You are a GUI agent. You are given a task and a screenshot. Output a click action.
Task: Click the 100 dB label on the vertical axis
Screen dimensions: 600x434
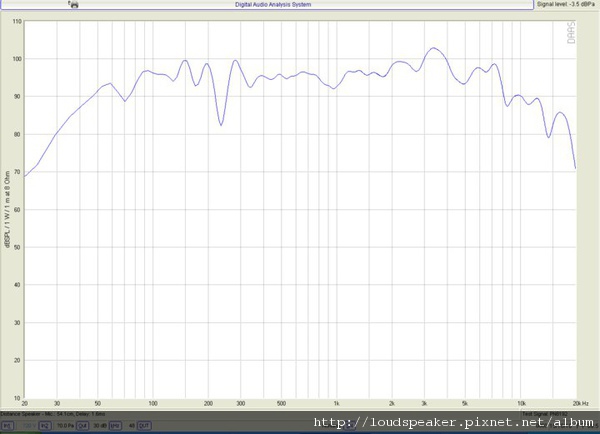point(17,59)
